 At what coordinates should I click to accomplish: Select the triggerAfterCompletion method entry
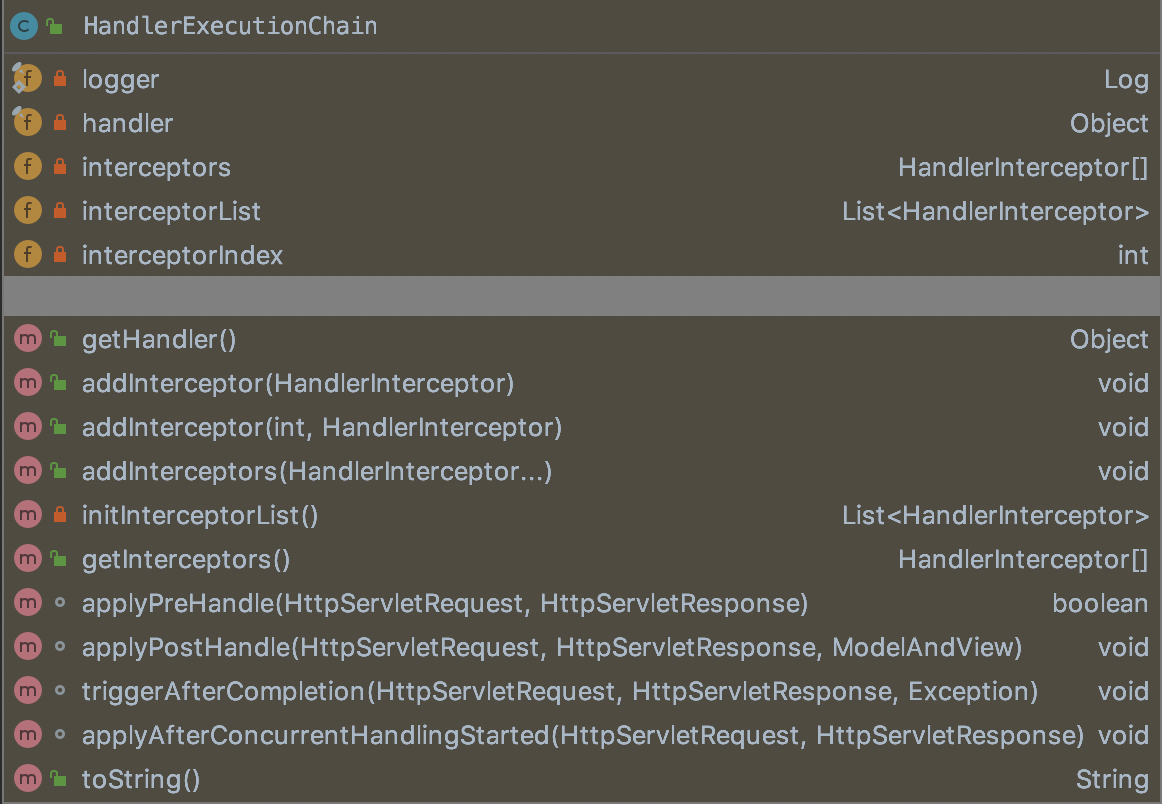point(560,691)
